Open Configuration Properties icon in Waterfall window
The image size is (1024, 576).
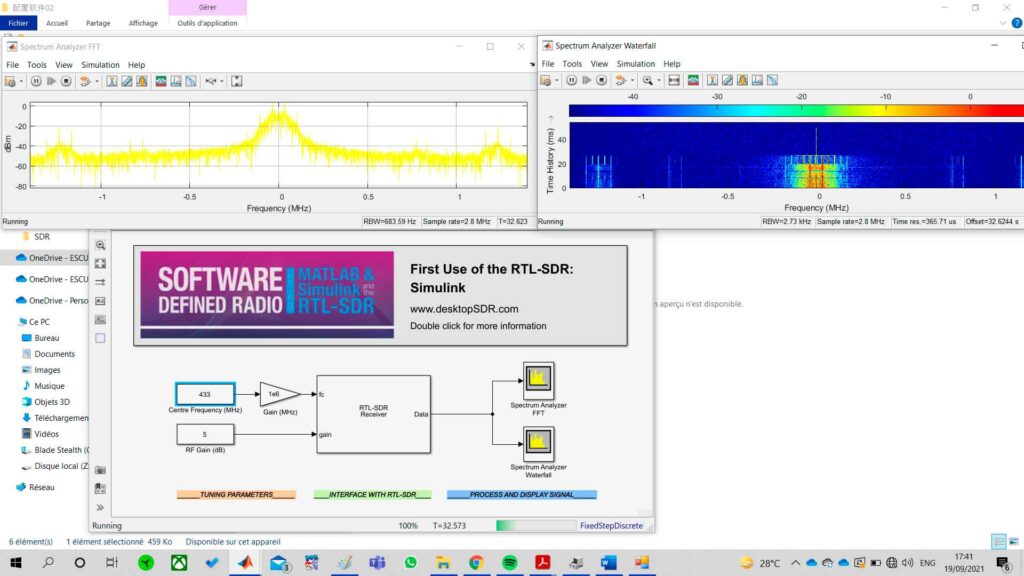[545, 80]
